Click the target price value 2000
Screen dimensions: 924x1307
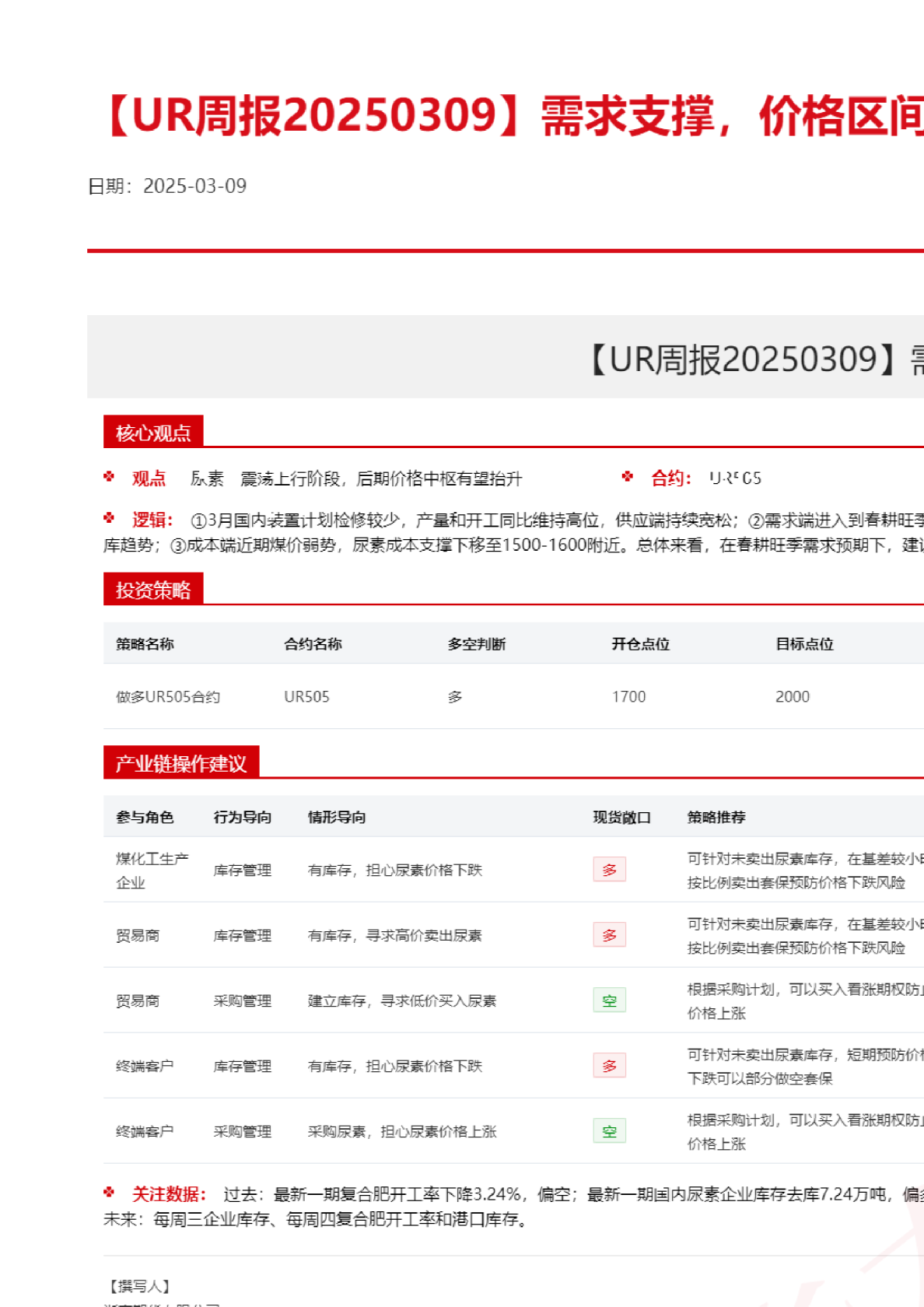[792, 697]
